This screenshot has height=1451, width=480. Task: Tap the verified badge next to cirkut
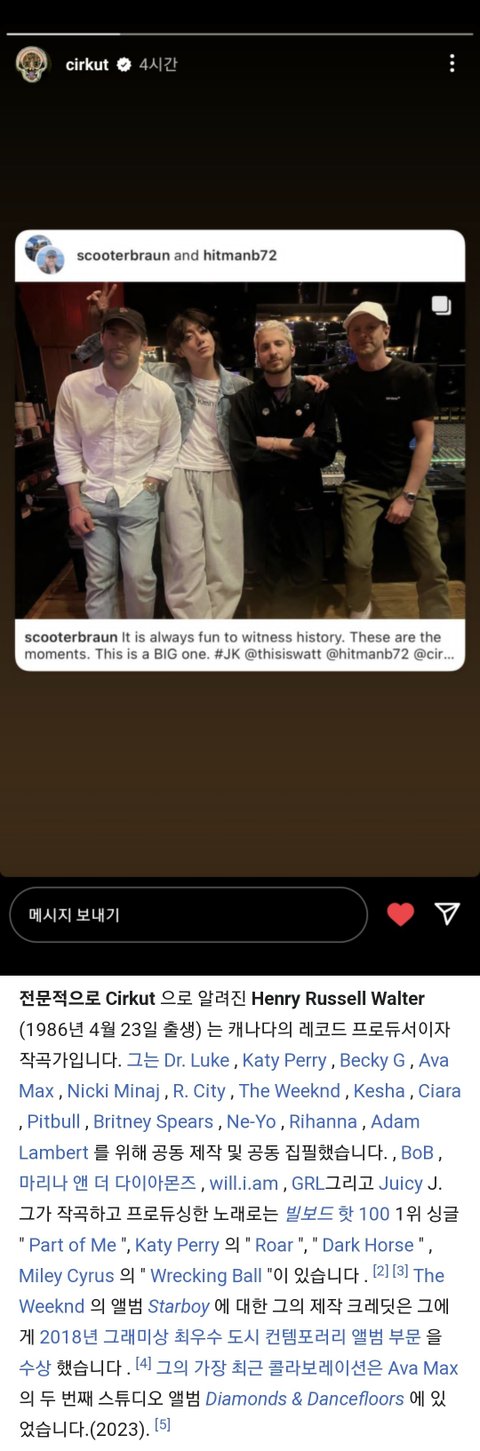pyautogui.click(x=124, y=65)
